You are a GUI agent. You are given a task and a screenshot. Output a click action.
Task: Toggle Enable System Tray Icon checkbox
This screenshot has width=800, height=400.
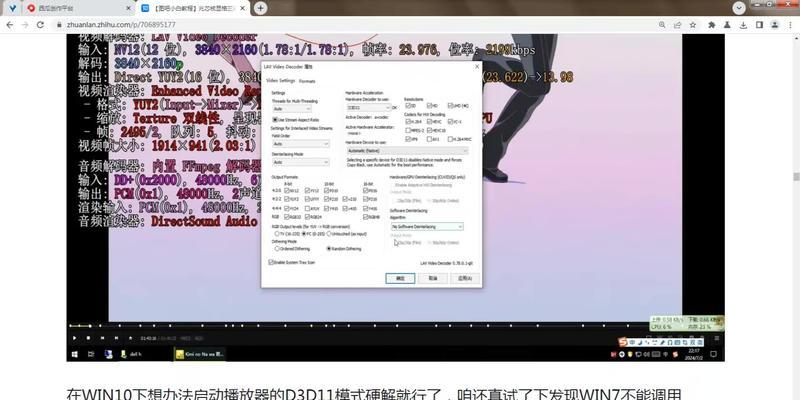[271, 262]
